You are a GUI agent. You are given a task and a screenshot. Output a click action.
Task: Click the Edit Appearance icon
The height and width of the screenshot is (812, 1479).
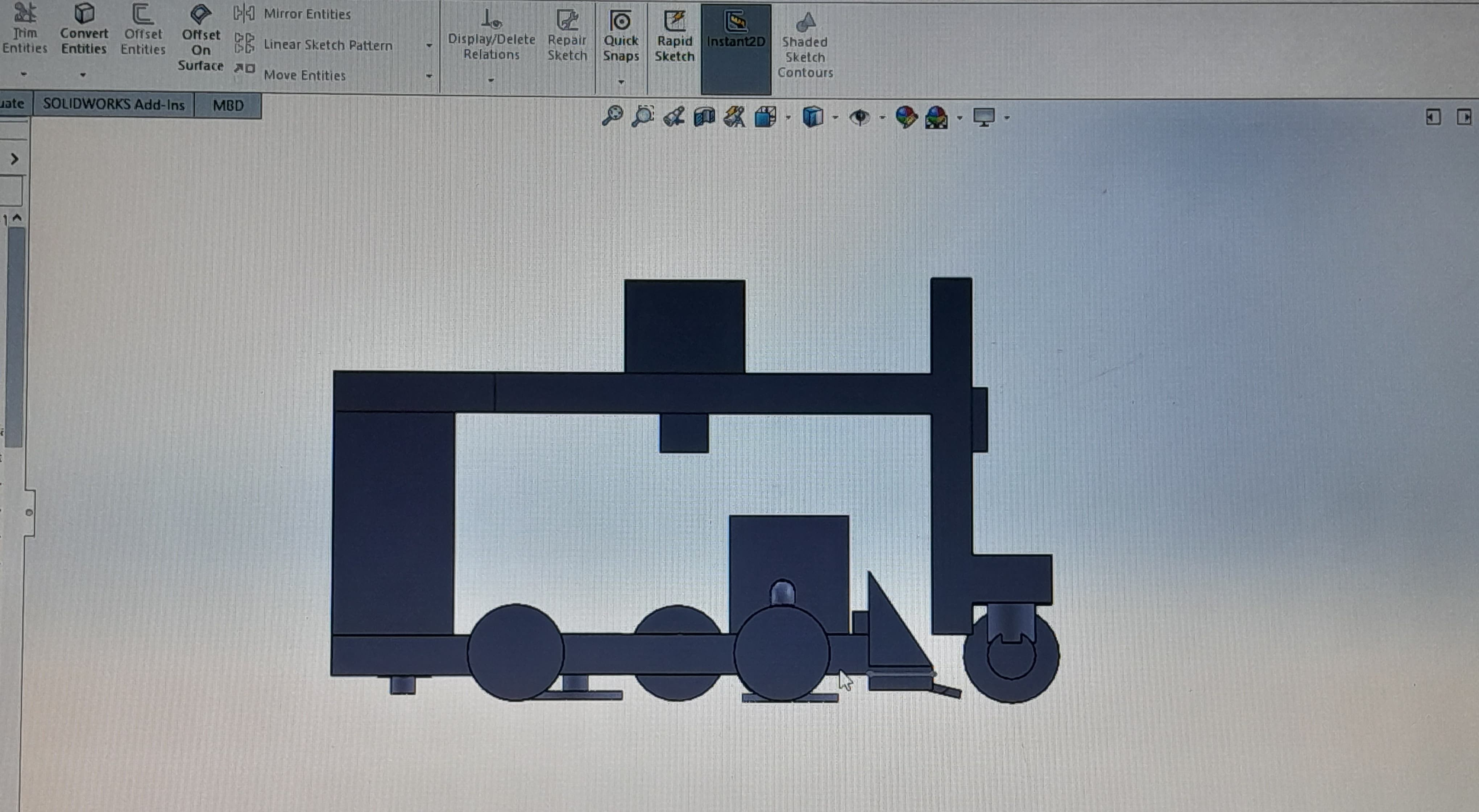pyautogui.click(x=906, y=117)
